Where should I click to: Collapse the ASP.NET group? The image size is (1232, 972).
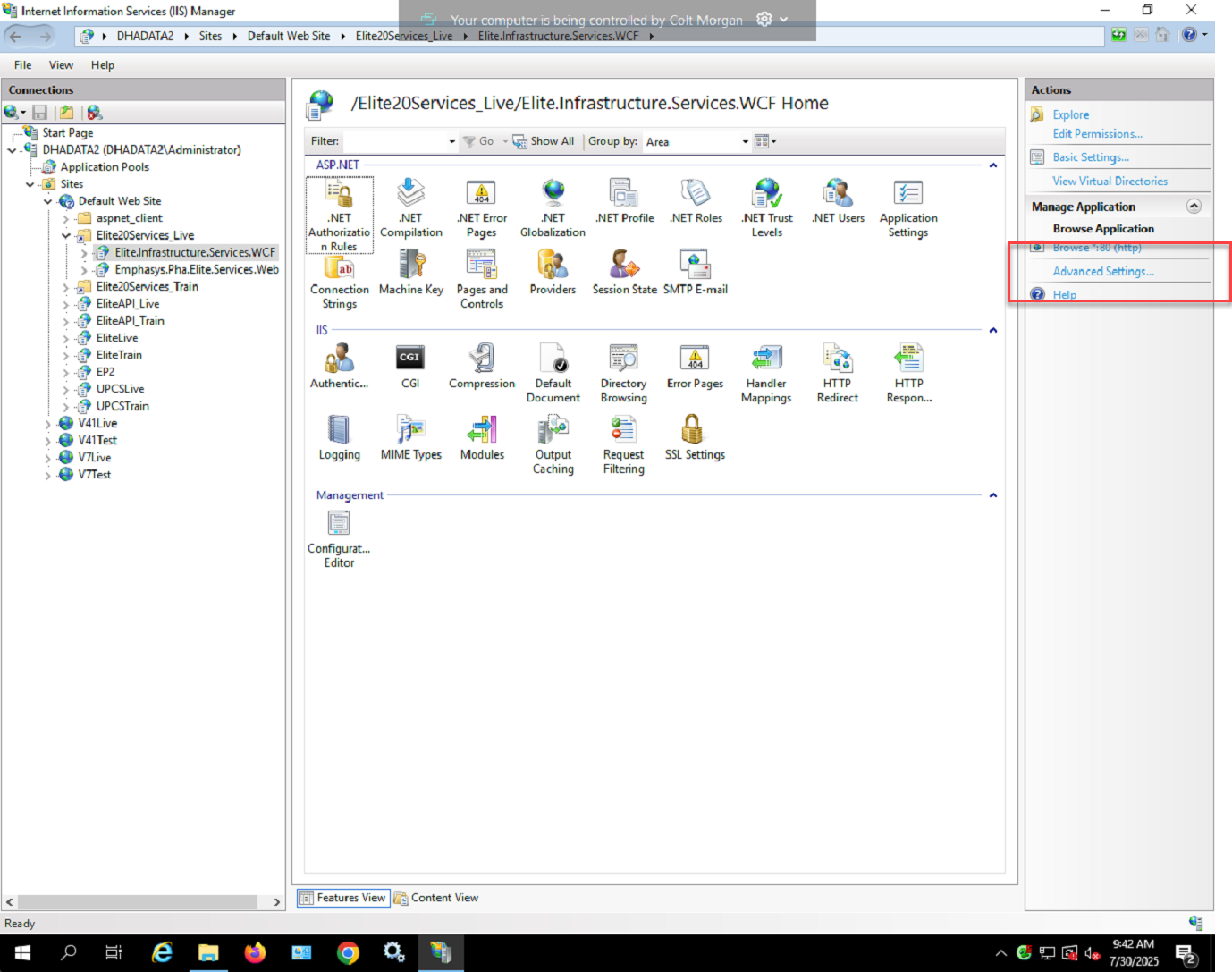pyautogui.click(x=992, y=165)
